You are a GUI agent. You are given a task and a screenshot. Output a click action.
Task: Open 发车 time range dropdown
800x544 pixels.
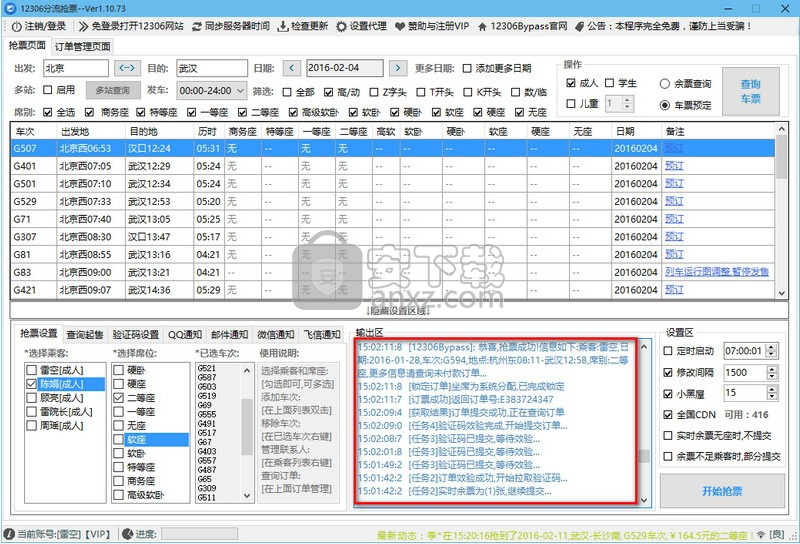click(240, 91)
